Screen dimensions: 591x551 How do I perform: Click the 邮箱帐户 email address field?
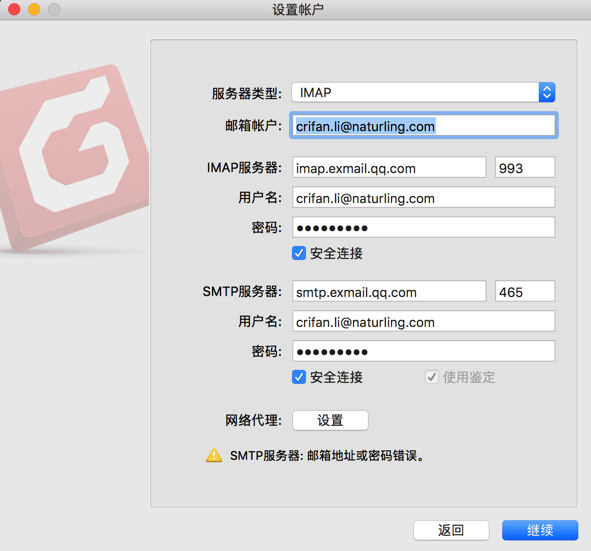coord(423,126)
